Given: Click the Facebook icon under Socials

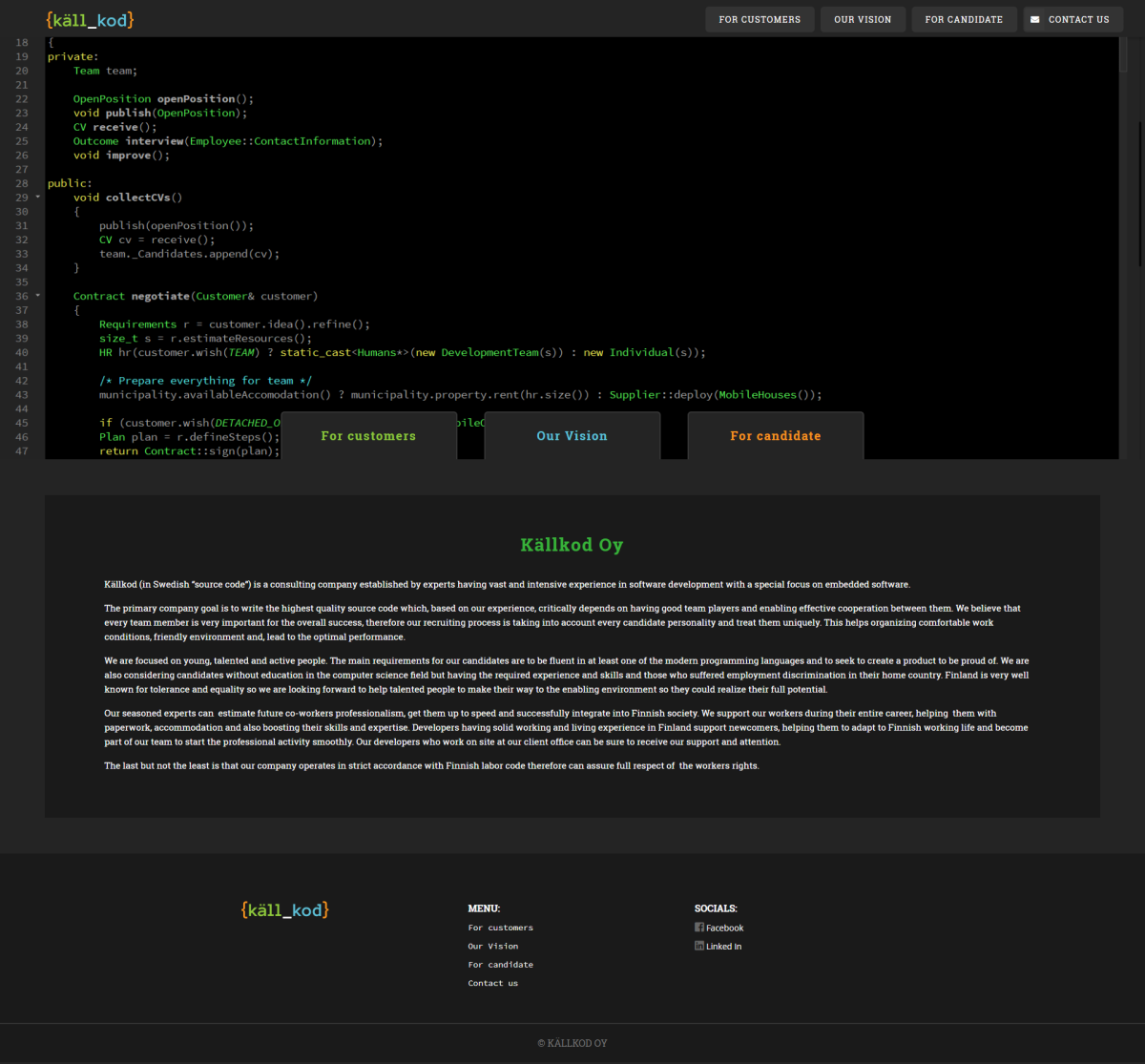Looking at the screenshot, I should (x=699, y=928).
